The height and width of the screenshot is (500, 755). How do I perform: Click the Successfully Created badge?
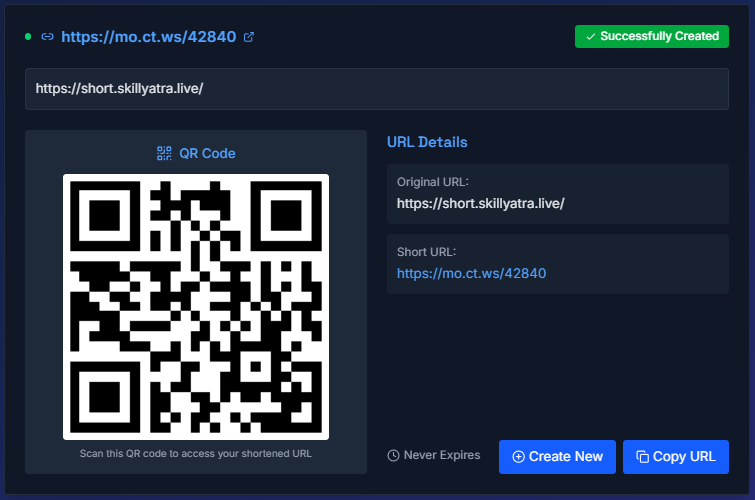(651, 37)
